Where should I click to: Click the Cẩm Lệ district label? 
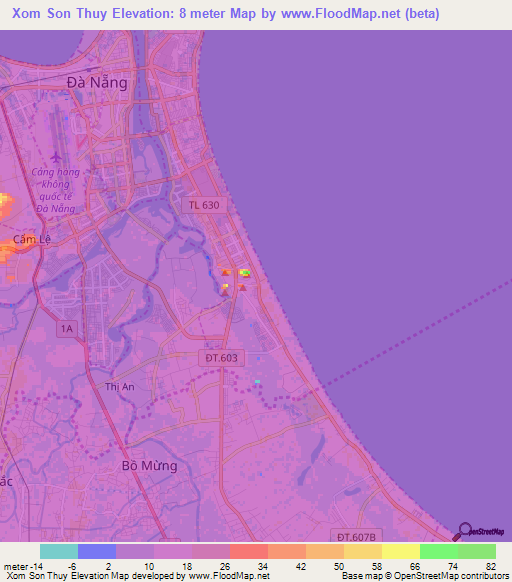tap(32, 239)
